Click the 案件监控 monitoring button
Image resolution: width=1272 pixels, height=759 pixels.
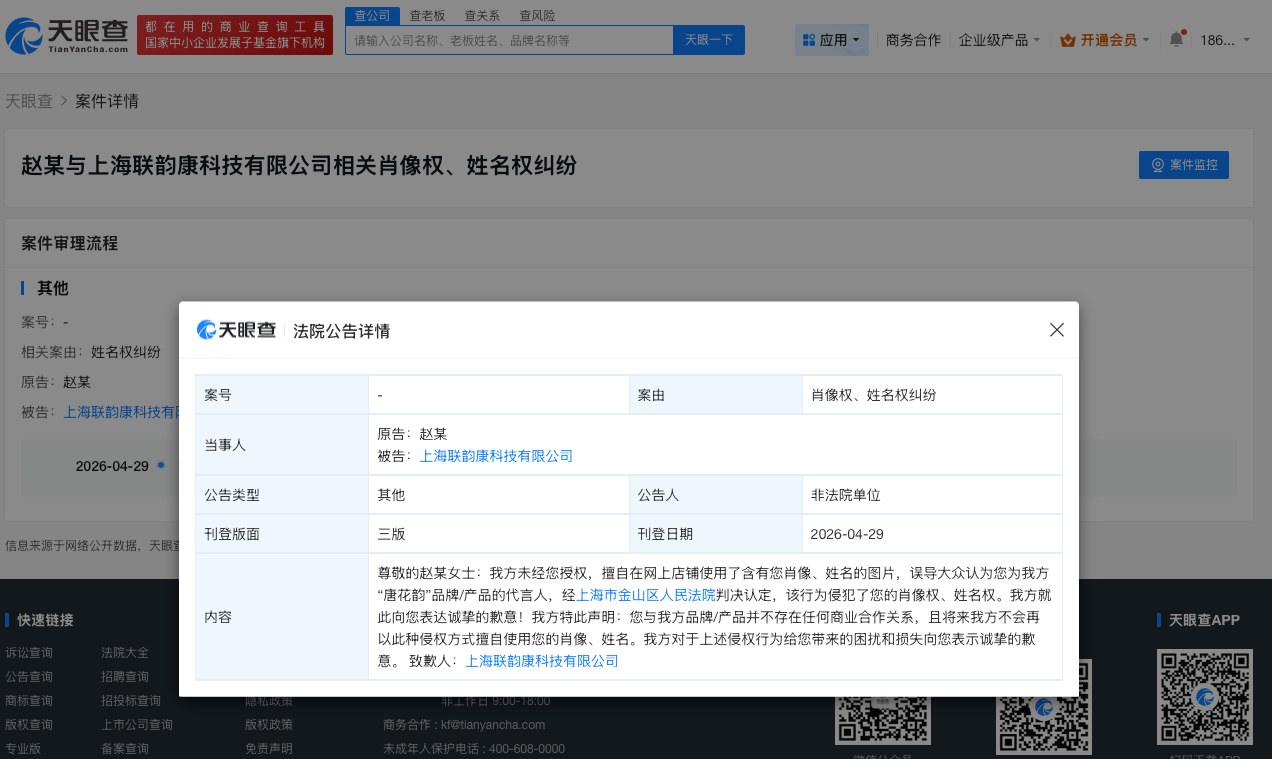[x=1184, y=165]
